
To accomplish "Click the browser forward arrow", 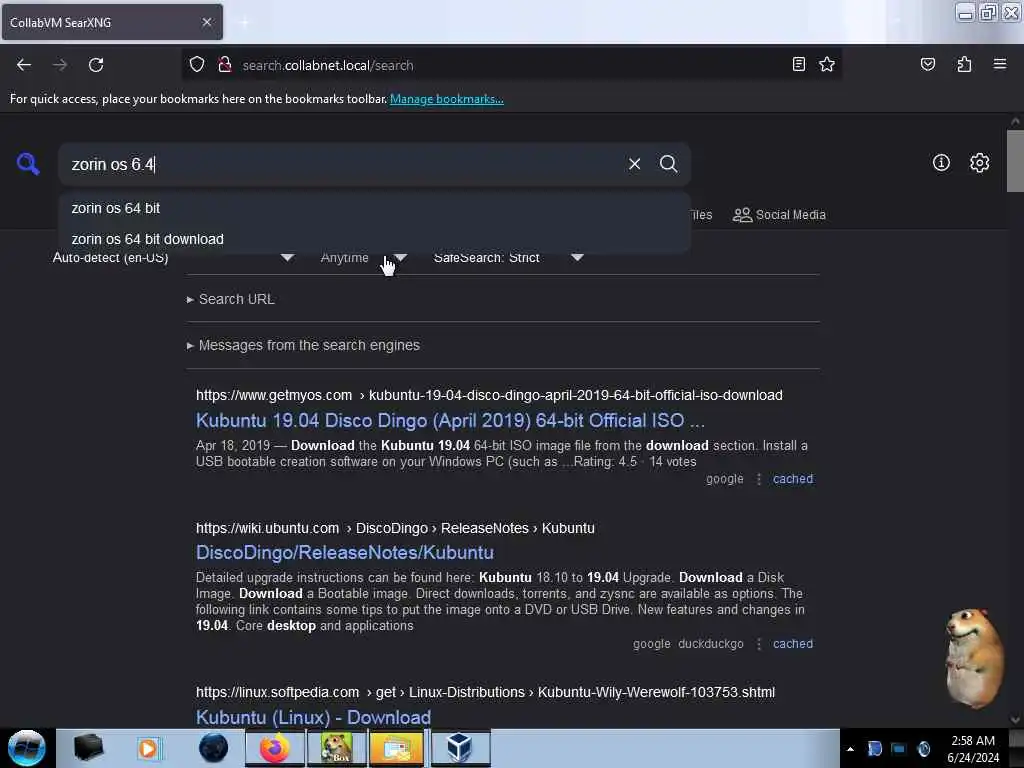I will [x=59, y=65].
